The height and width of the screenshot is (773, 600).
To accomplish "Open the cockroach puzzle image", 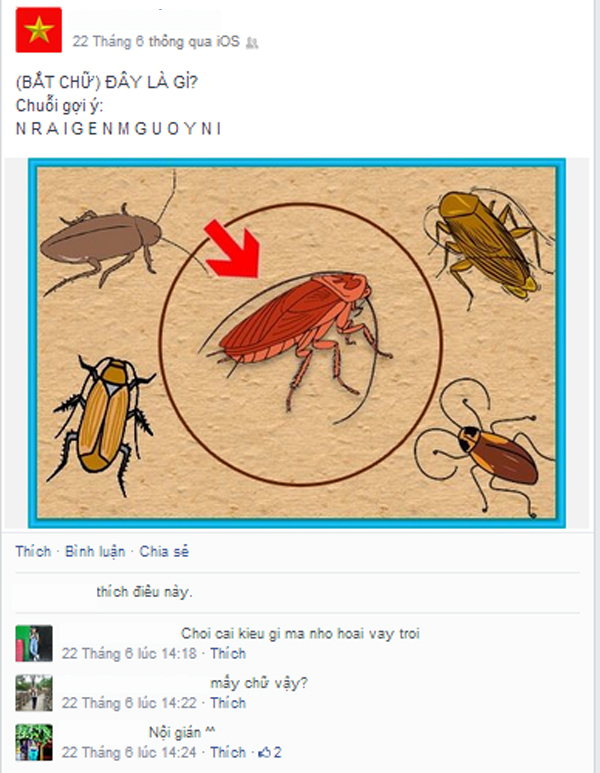I will point(297,343).
